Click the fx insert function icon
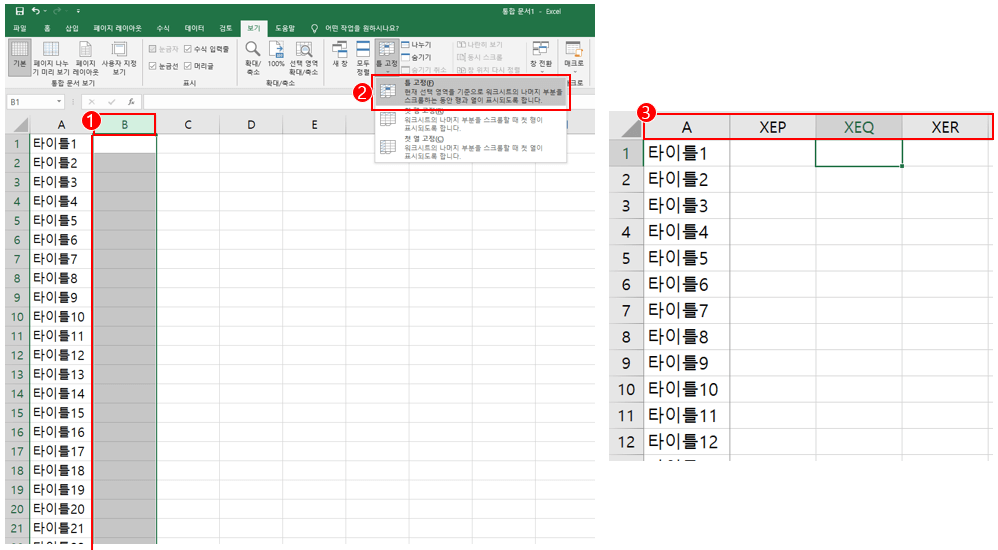Image resolution: width=998 pixels, height=550 pixels. tap(130, 102)
